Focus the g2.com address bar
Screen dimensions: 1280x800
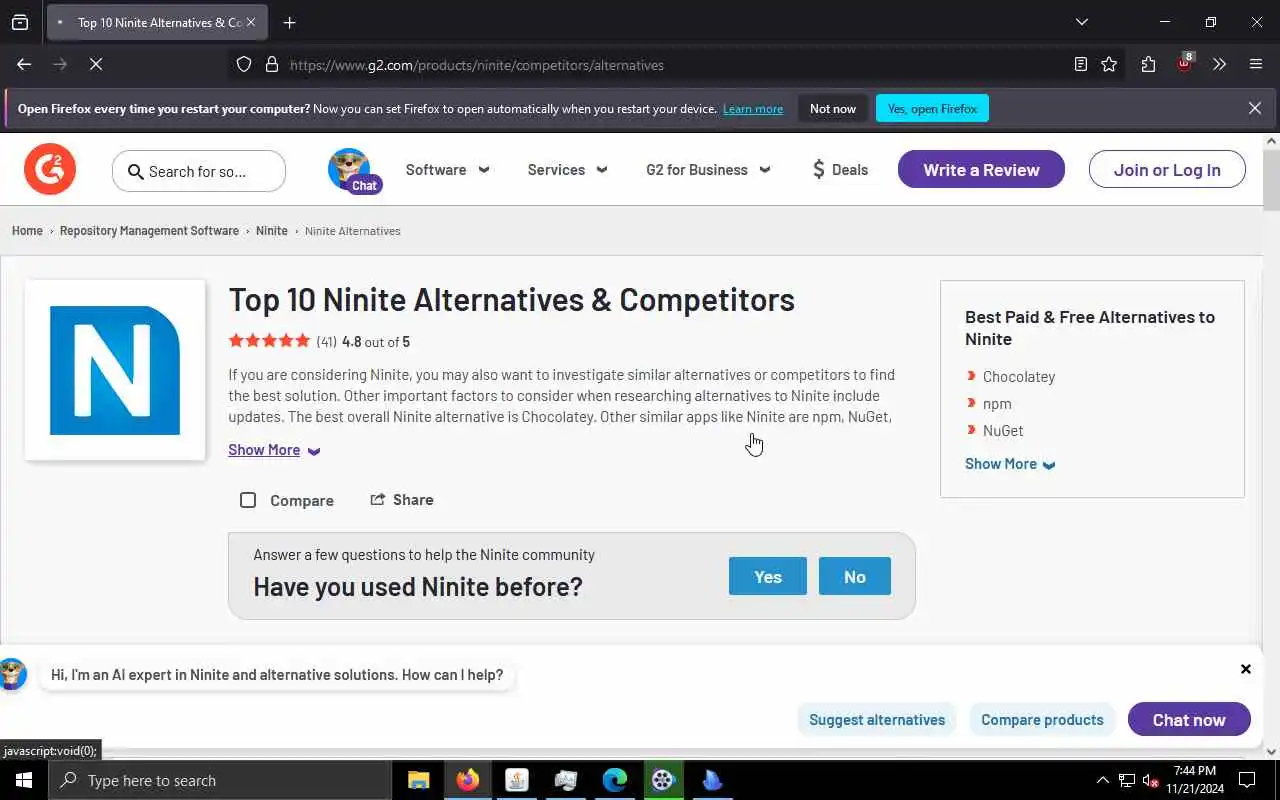(670, 65)
